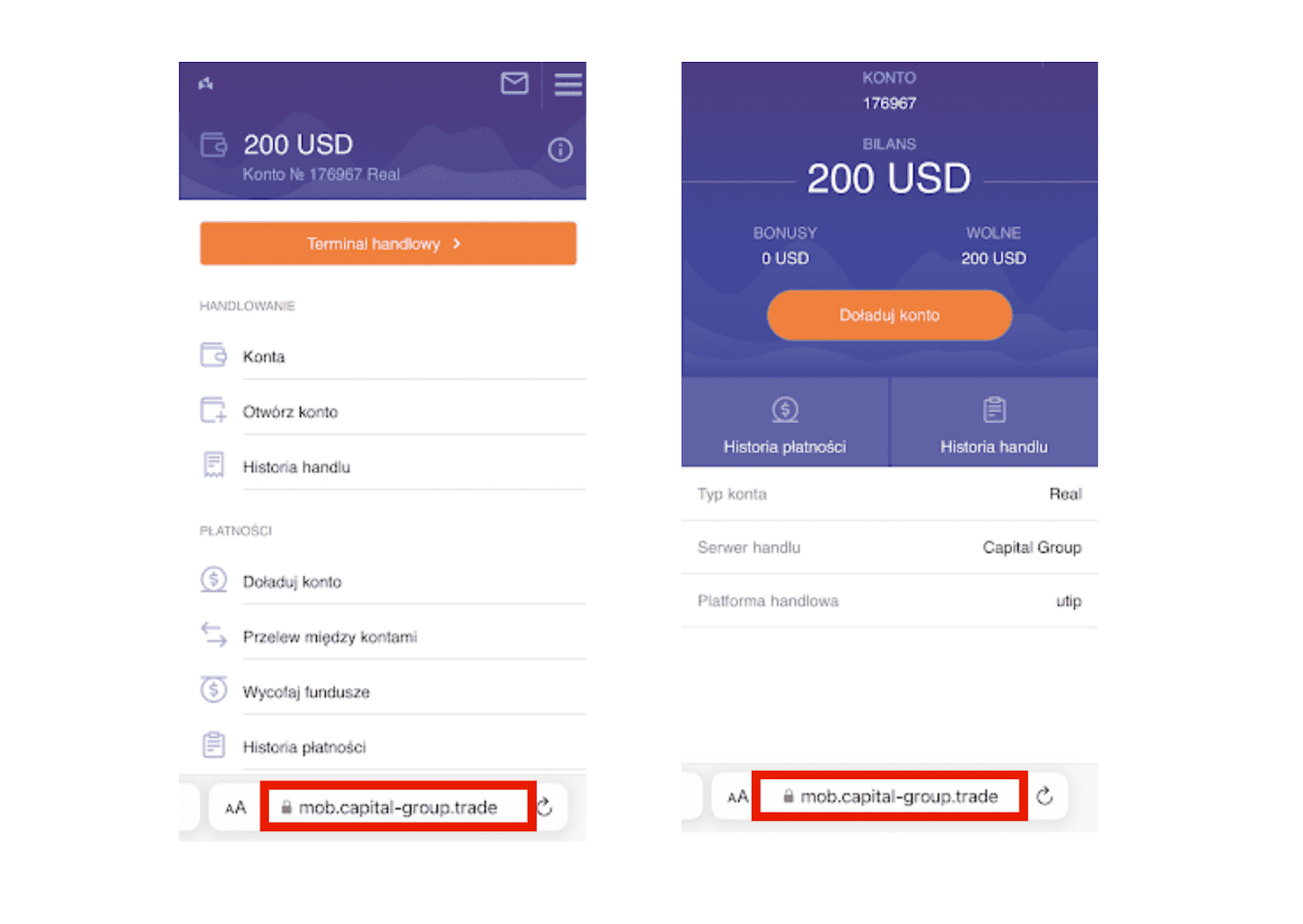Viewport: 1303px width, 924px height.
Task: Click the Terminal handlowy button
Action: [x=388, y=243]
